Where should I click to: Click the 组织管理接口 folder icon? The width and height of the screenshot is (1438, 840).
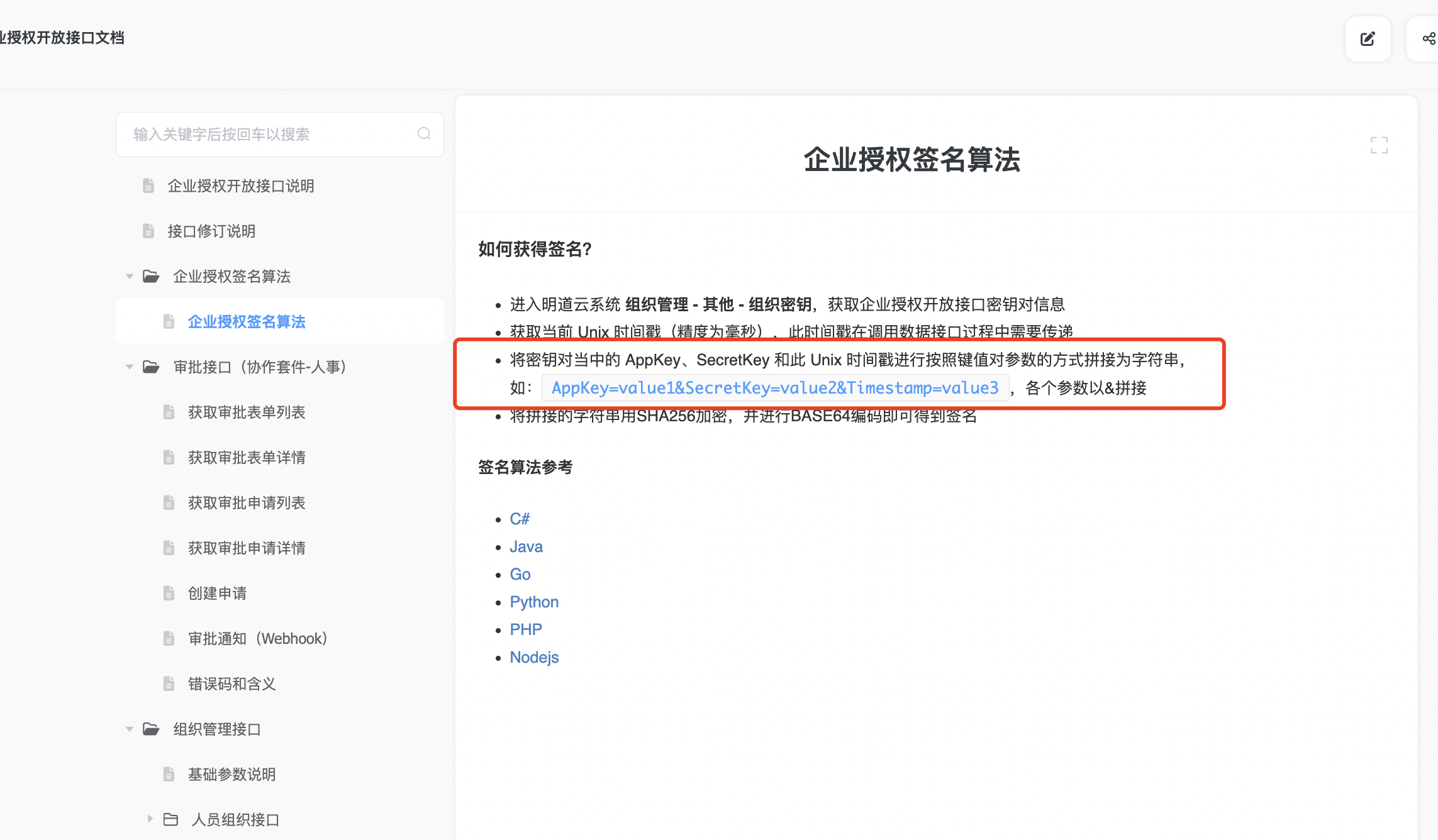click(151, 729)
